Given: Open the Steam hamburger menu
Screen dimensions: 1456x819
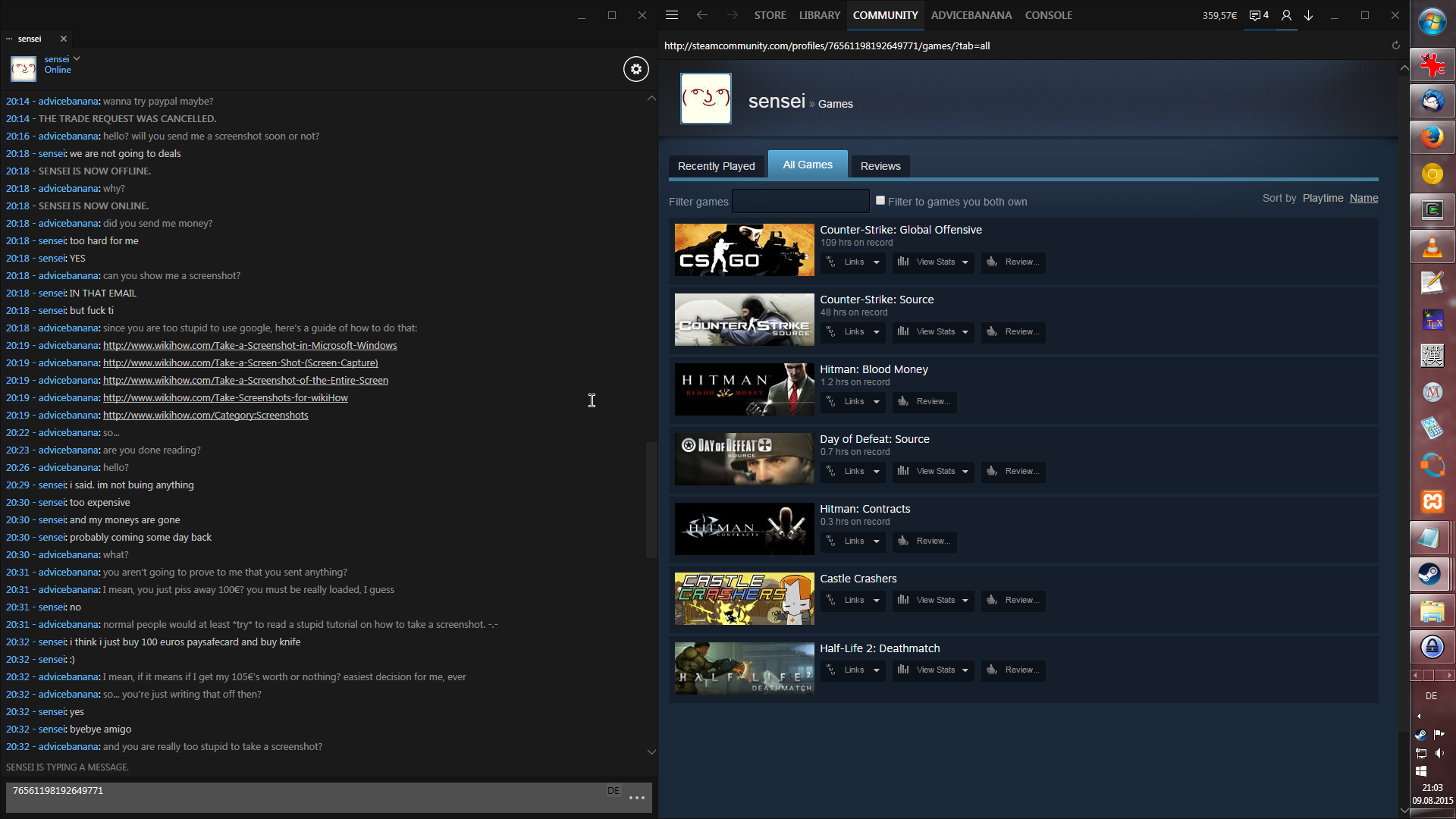Looking at the screenshot, I should tap(672, 15).
